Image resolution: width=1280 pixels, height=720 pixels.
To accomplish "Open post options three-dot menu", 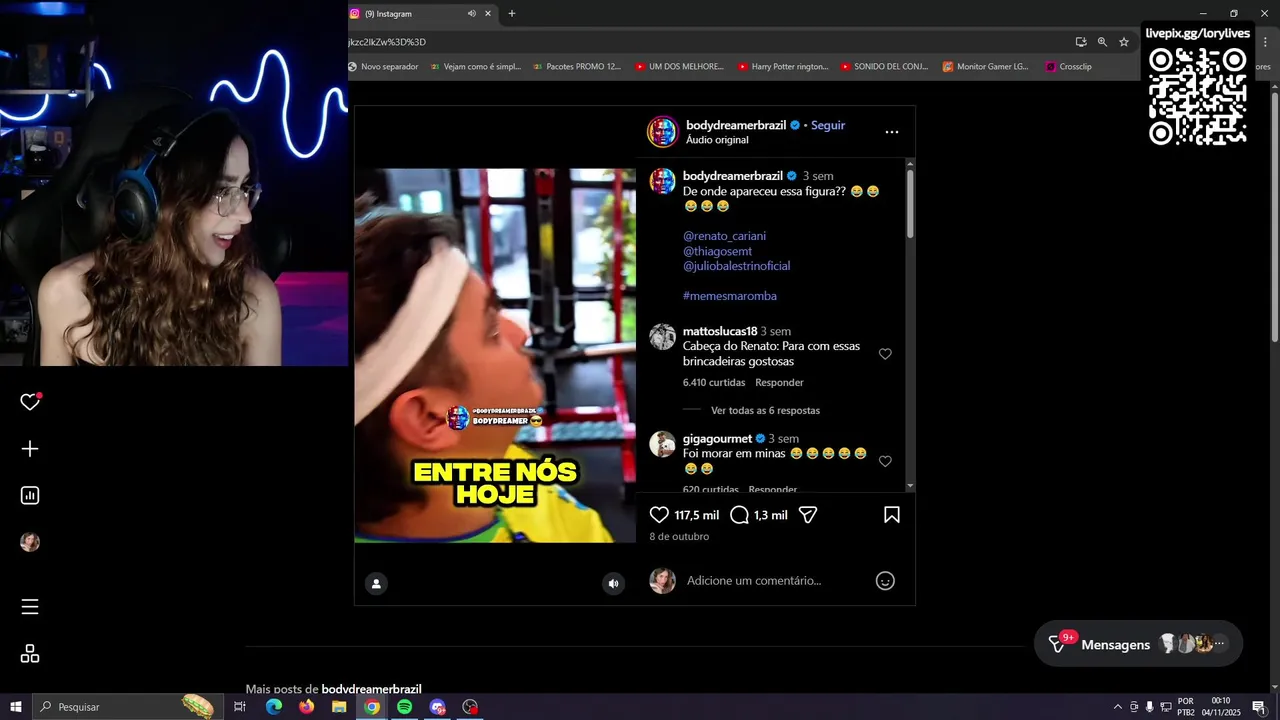I will tap(892, 132).
